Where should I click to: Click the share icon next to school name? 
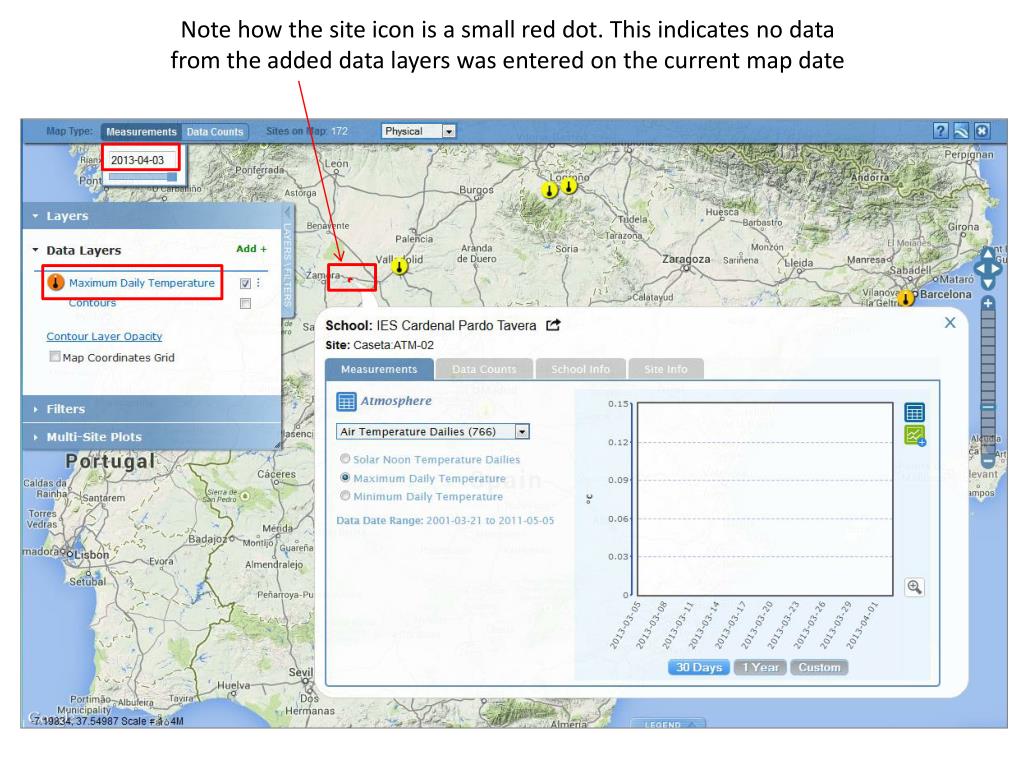pos(553,325)
